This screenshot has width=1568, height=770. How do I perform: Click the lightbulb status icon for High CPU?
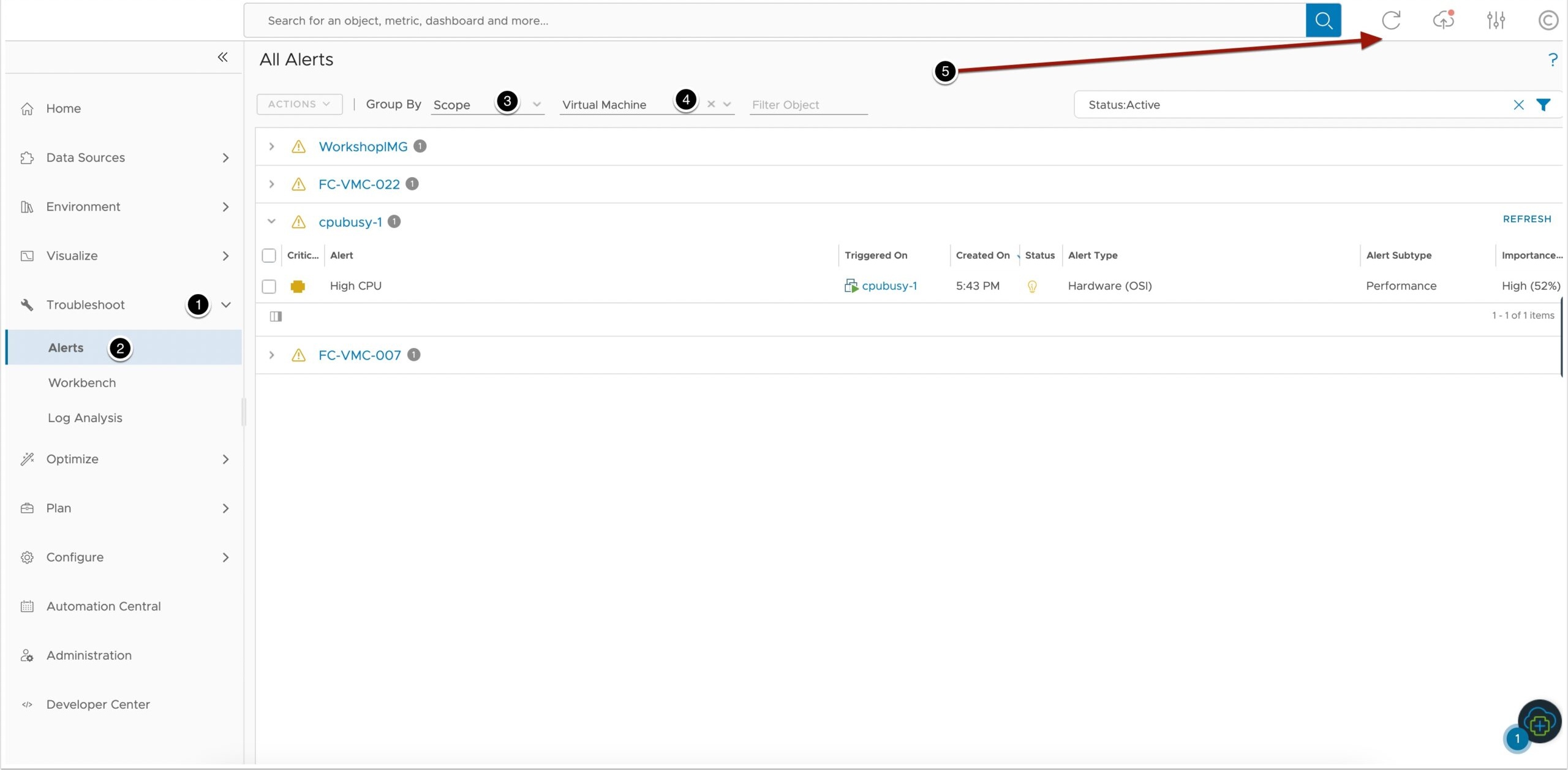point(1032,286)
